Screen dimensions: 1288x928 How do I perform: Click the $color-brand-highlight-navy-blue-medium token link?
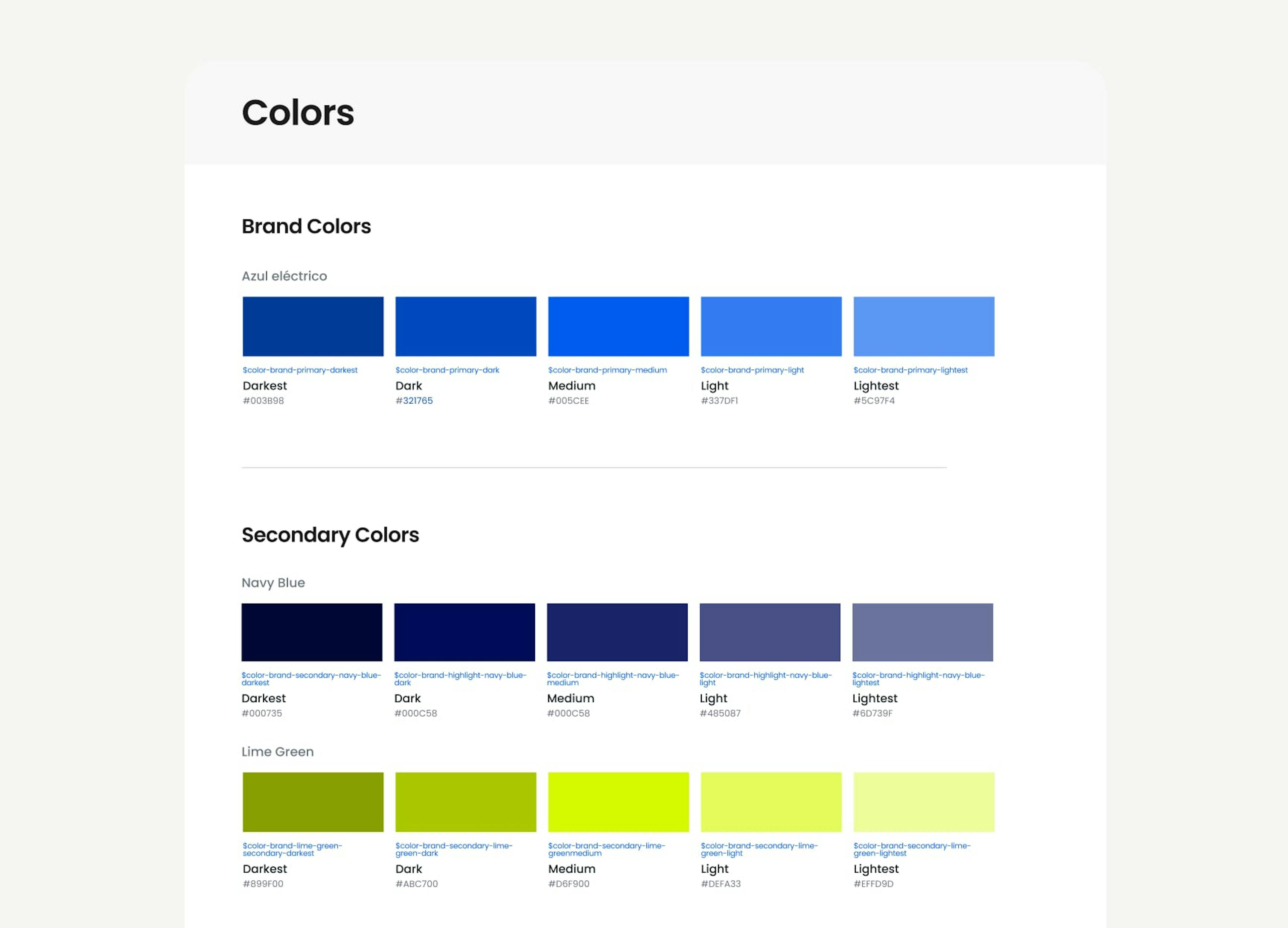(x=613, y=679)
